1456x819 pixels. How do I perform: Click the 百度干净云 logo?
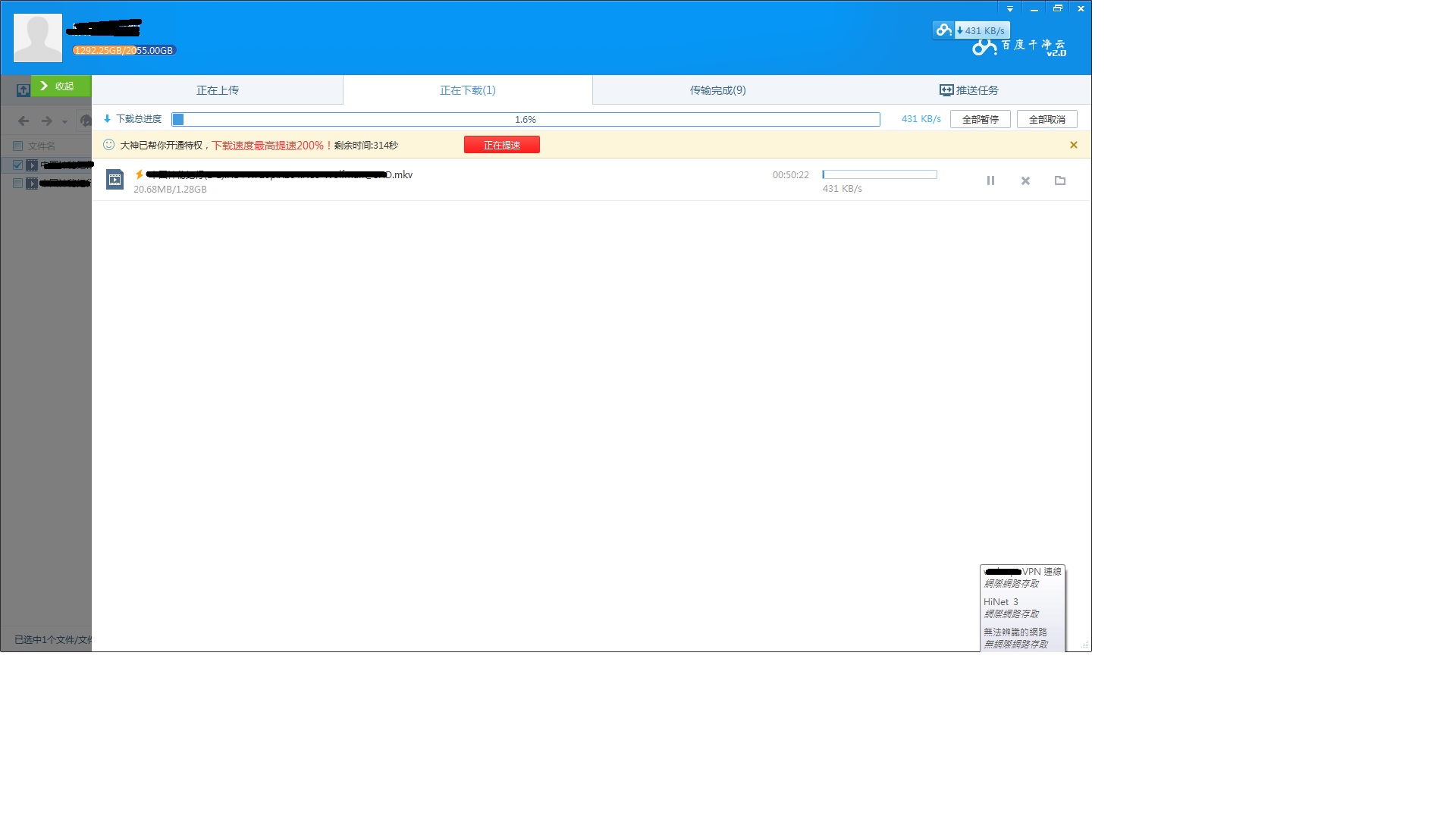1019,48
